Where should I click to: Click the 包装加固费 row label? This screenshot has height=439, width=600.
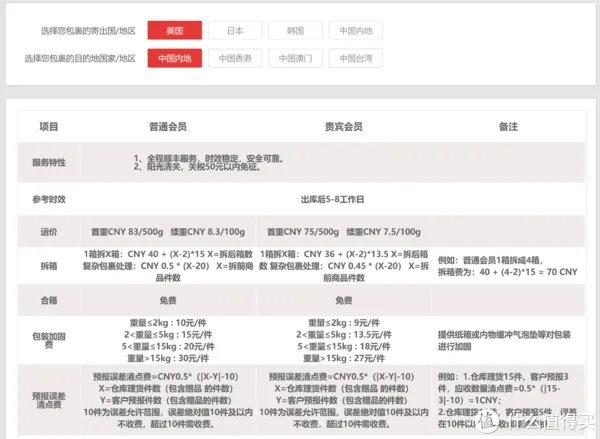coord(49,341)
